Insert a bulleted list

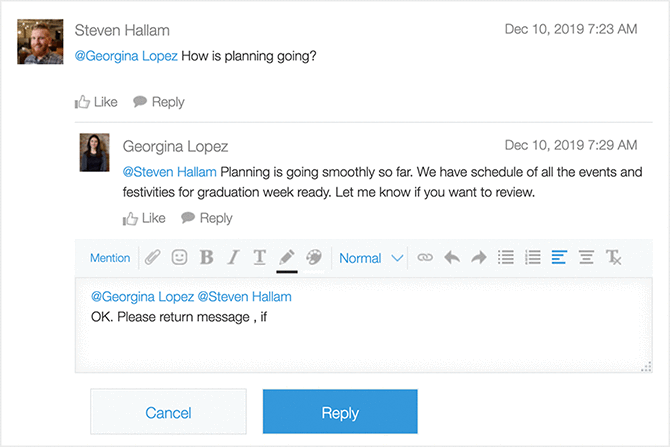click(506, 258)
